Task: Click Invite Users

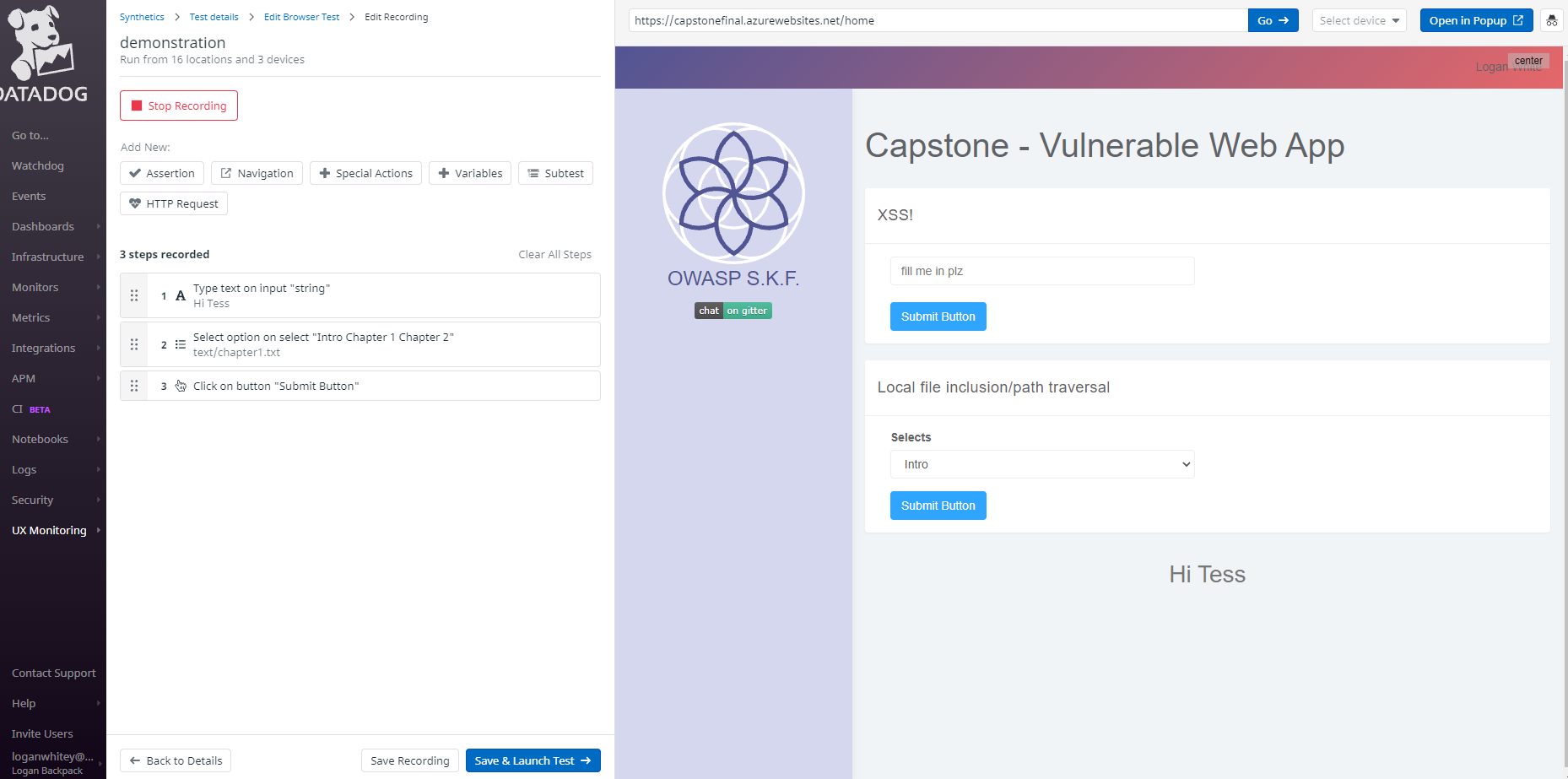Action: [x=42, y=733]
